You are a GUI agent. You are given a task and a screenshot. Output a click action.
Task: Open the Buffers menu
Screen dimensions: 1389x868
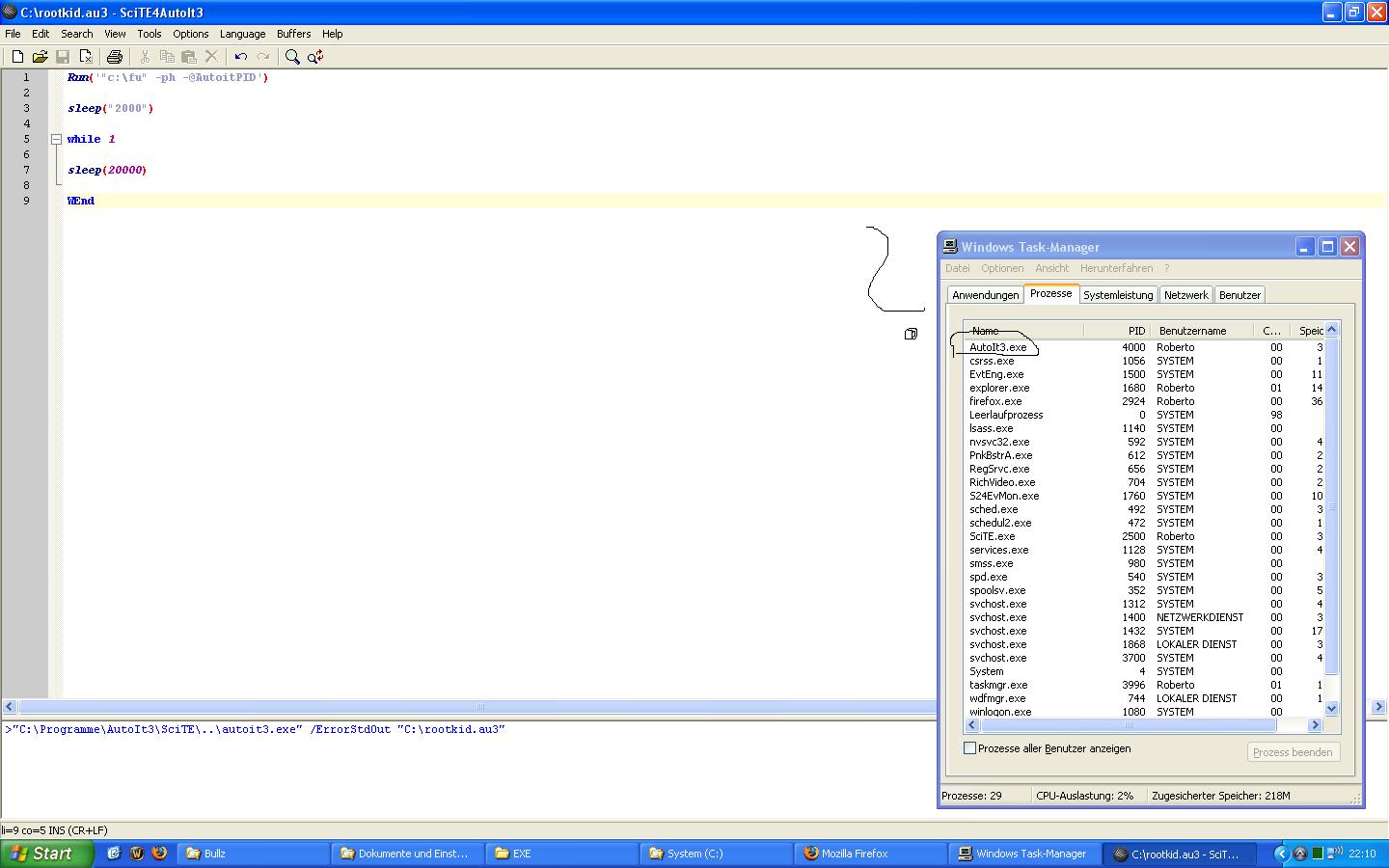[293, 34]
